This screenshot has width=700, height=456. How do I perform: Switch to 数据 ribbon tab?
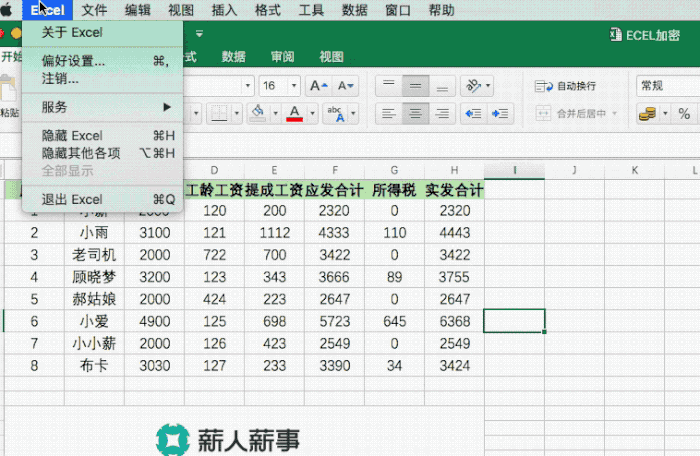[233, 57]
